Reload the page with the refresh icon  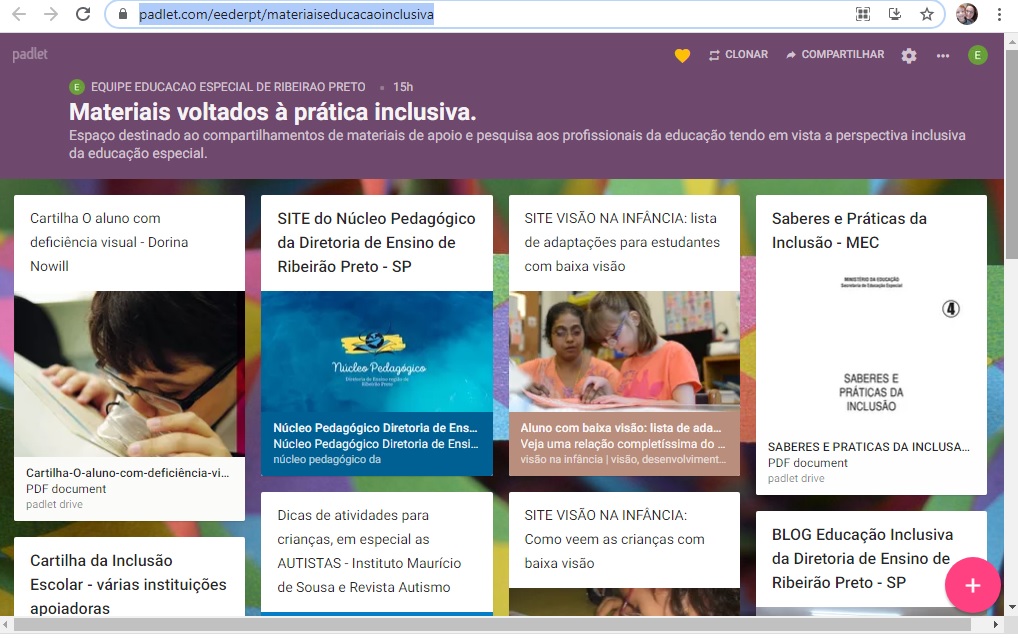[83, 15]
